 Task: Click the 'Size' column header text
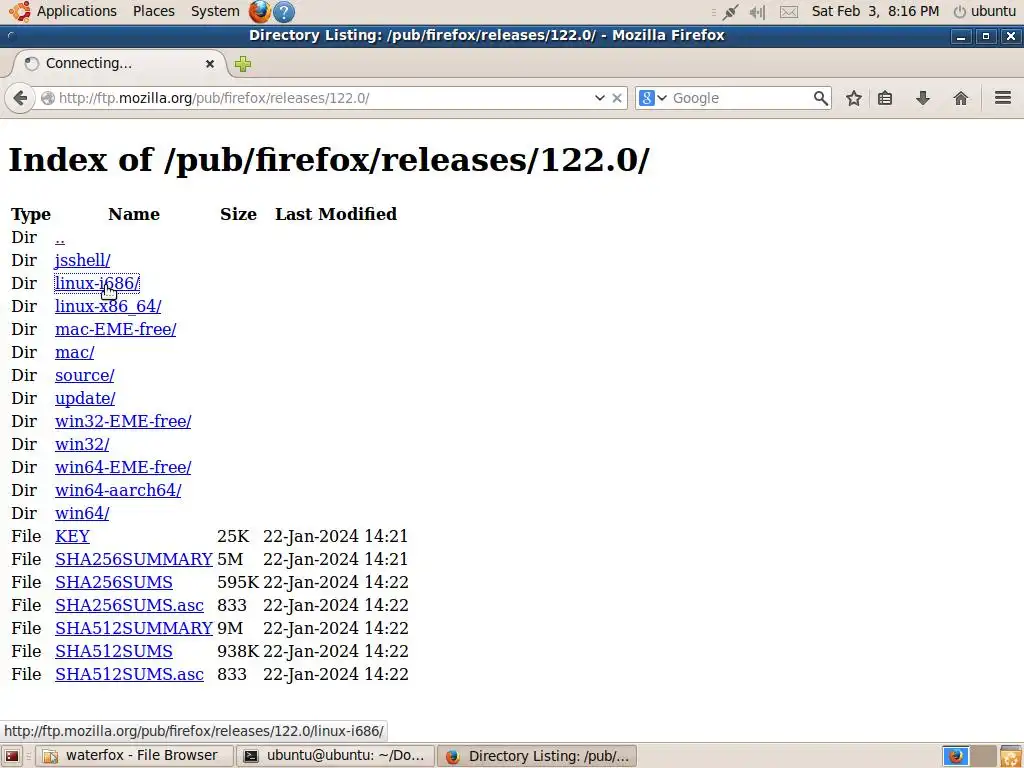[238, 214]
